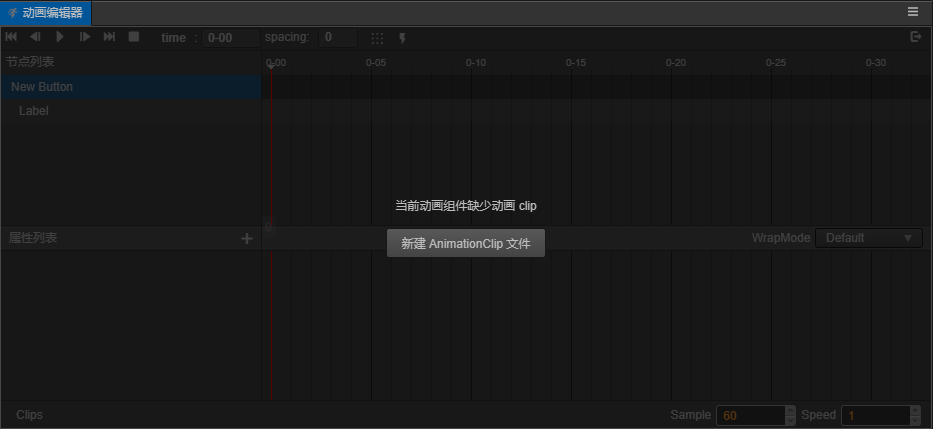The width and height of the screenshot is (933, 429).
Task: Jump to the first frame
Action: click(11, 37)
